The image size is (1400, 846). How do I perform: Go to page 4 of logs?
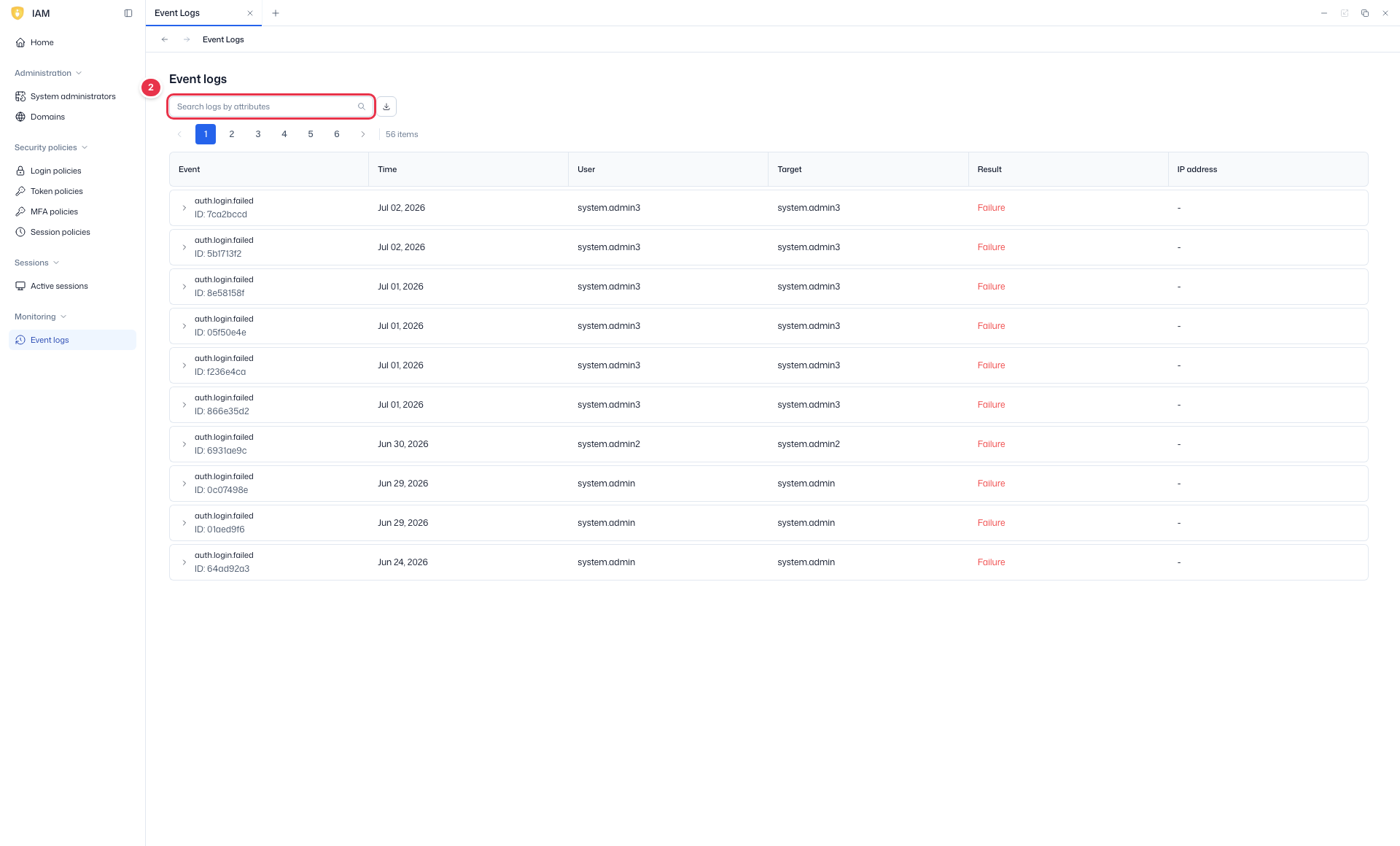point(284,134)
